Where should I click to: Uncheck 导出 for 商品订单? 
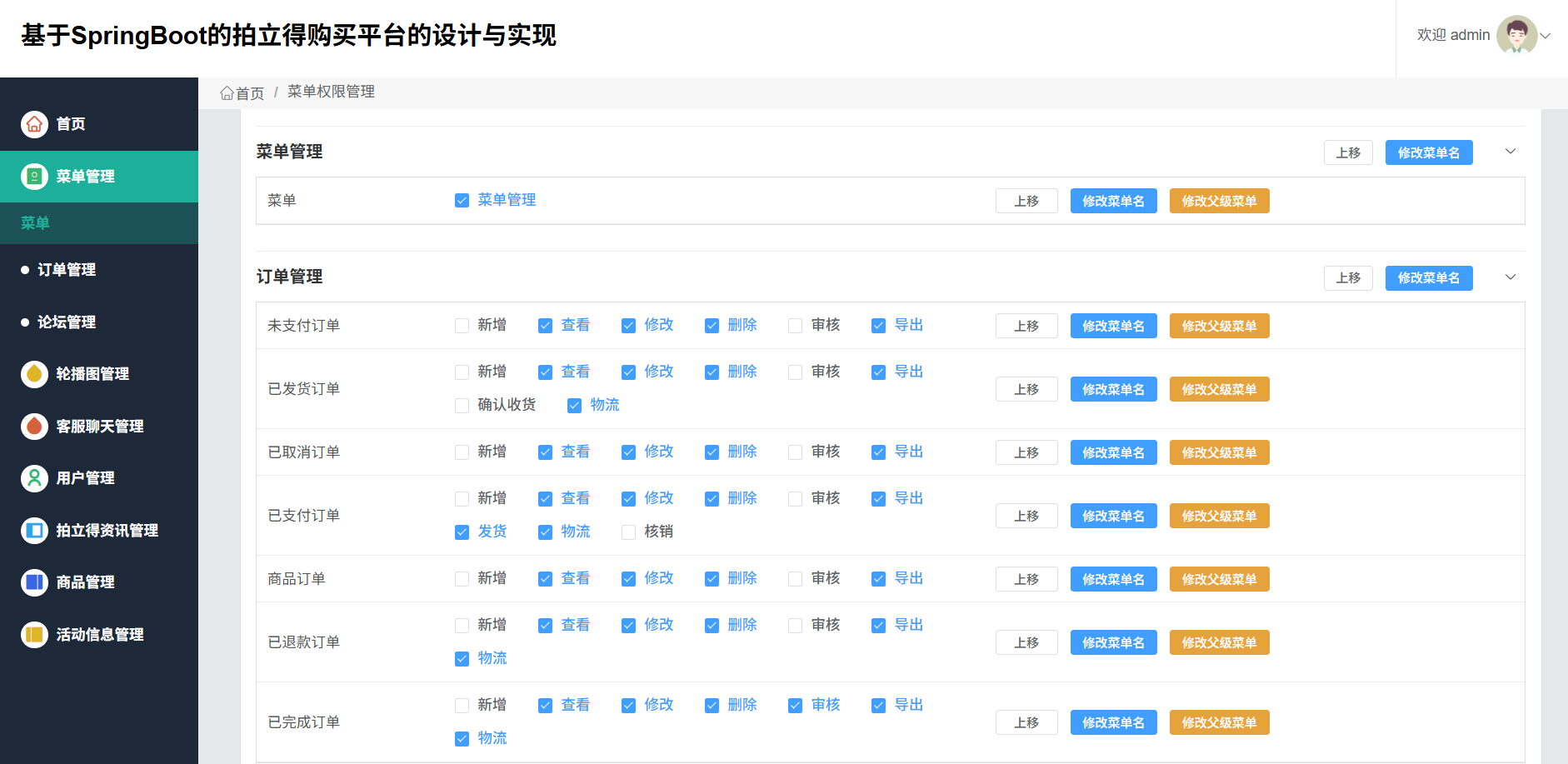click(x=878, y=579)
